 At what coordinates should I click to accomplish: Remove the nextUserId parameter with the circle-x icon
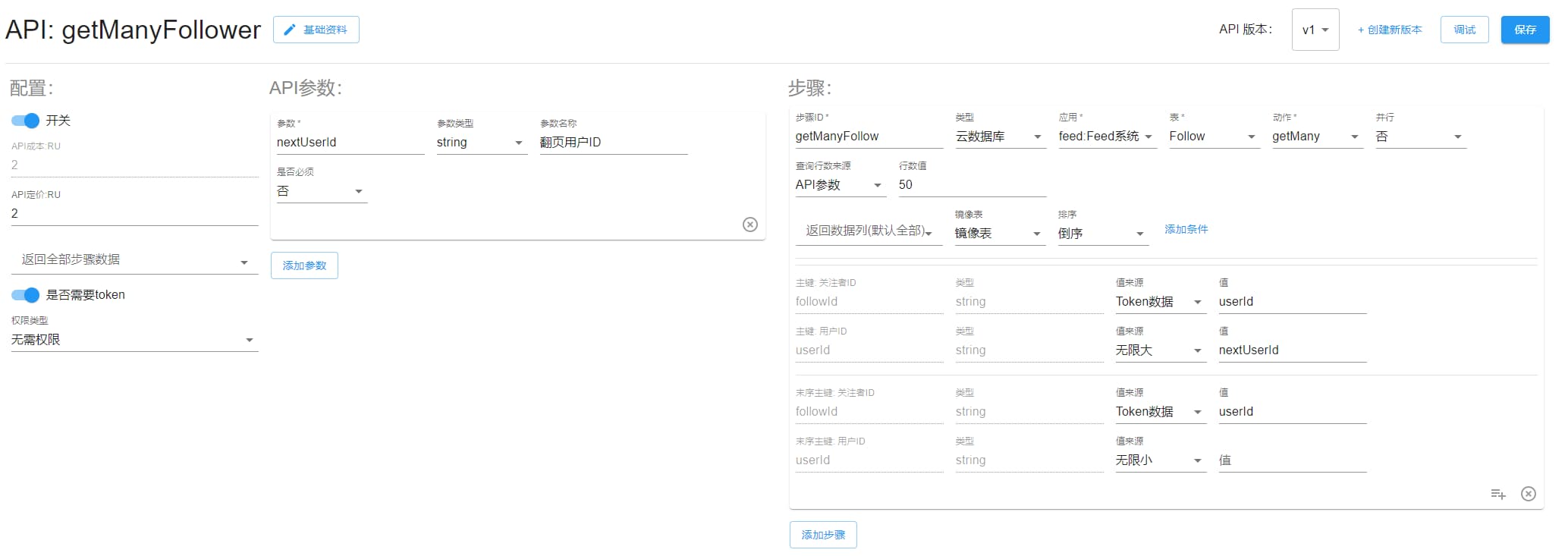coord(750,225)
